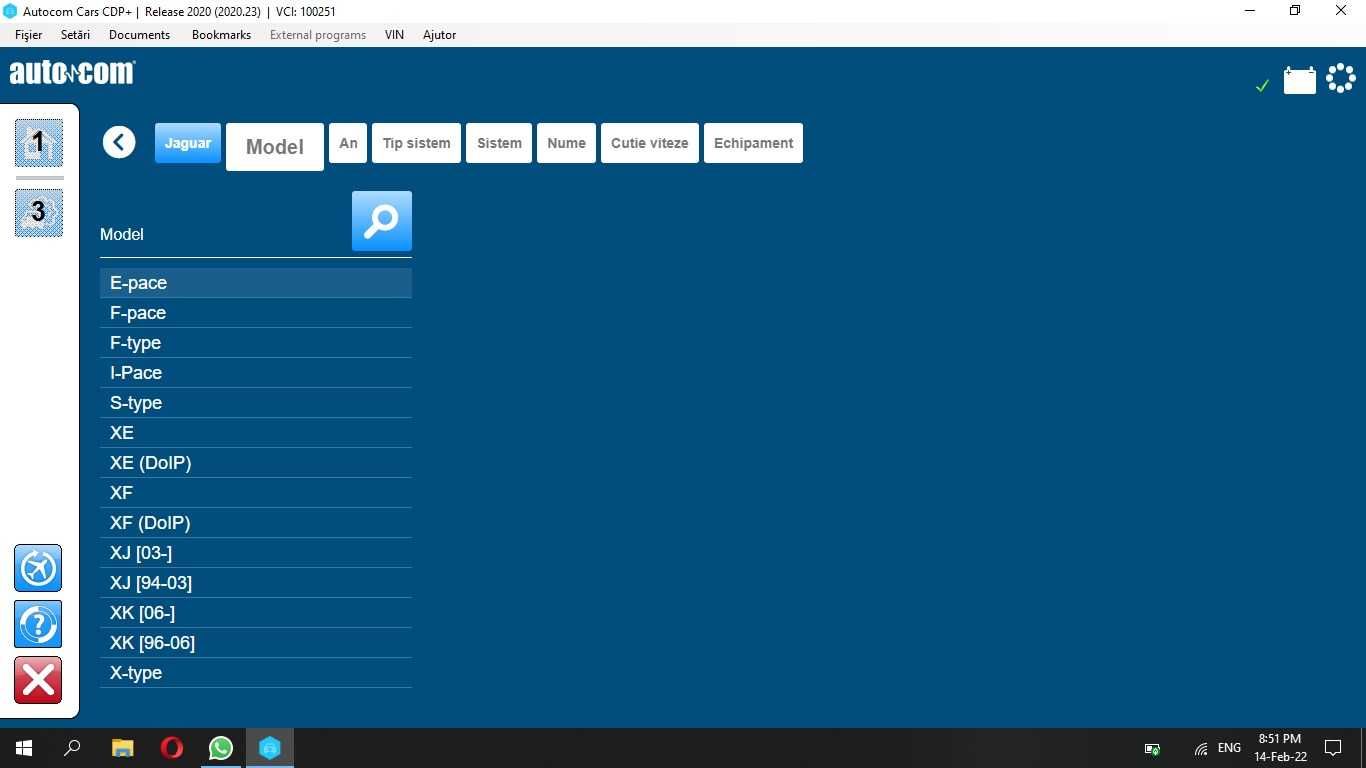Open the Ajutor menu

click(x=439, y=34)
